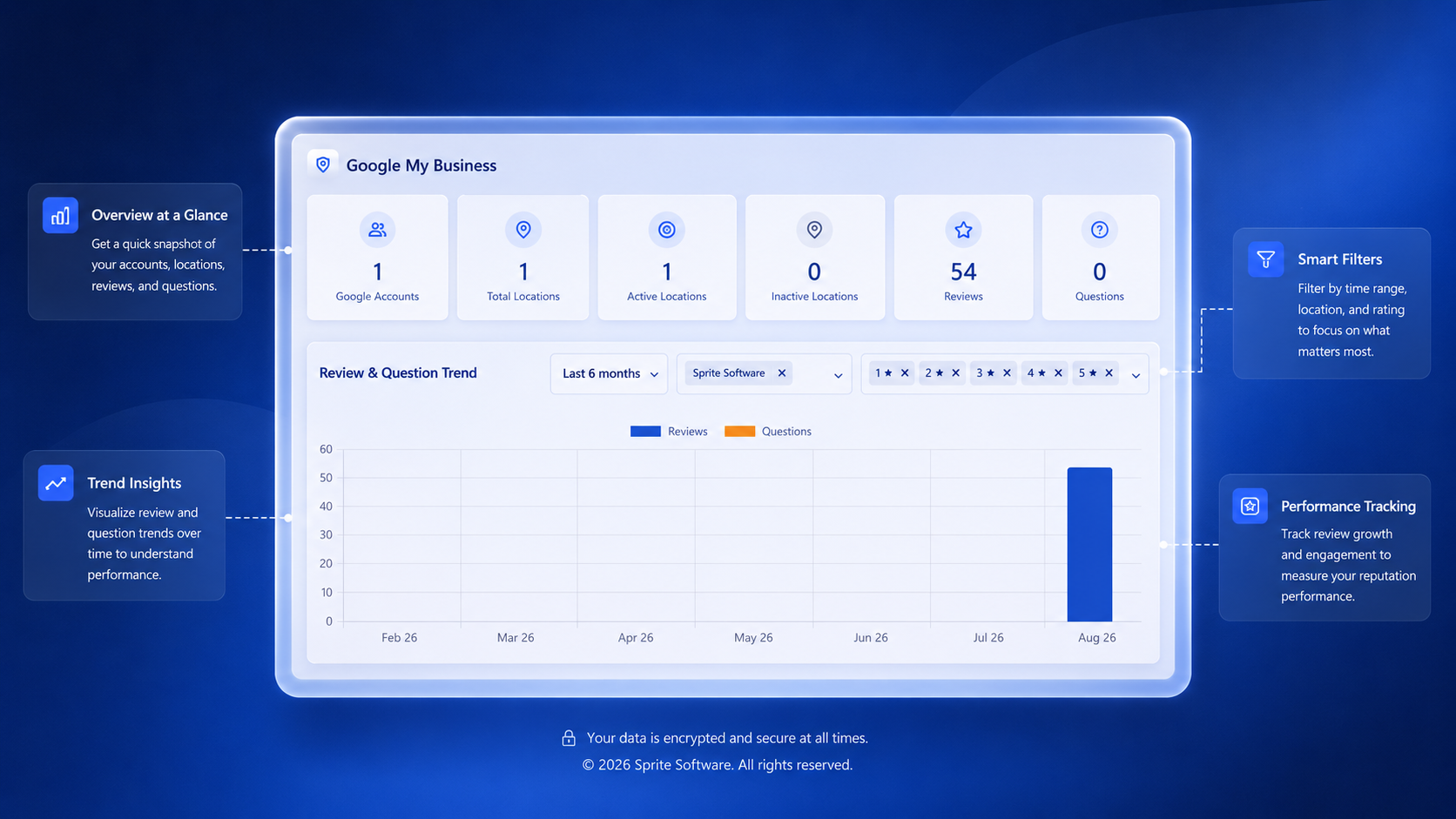
Task: Click the Google My Business shield icon
Action: click(x=323, y=164)
